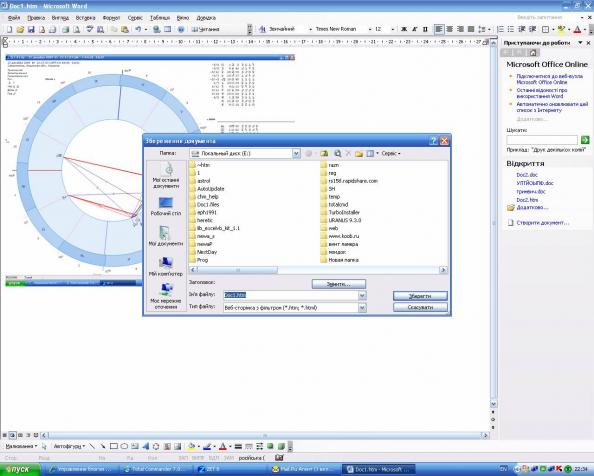The width and height of the screenshot is (594, 476).
Task: Click the Cancel button in the dialog
Action: coord(420,307)
